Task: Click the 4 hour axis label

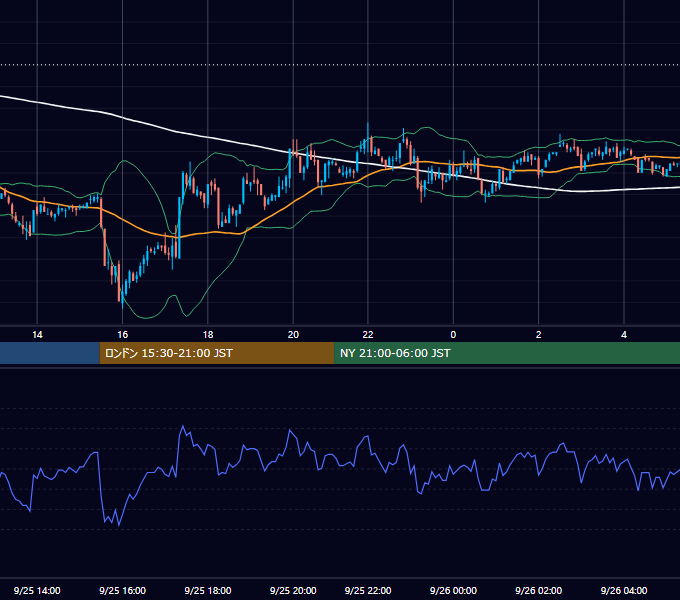Action: pos(624,335)
